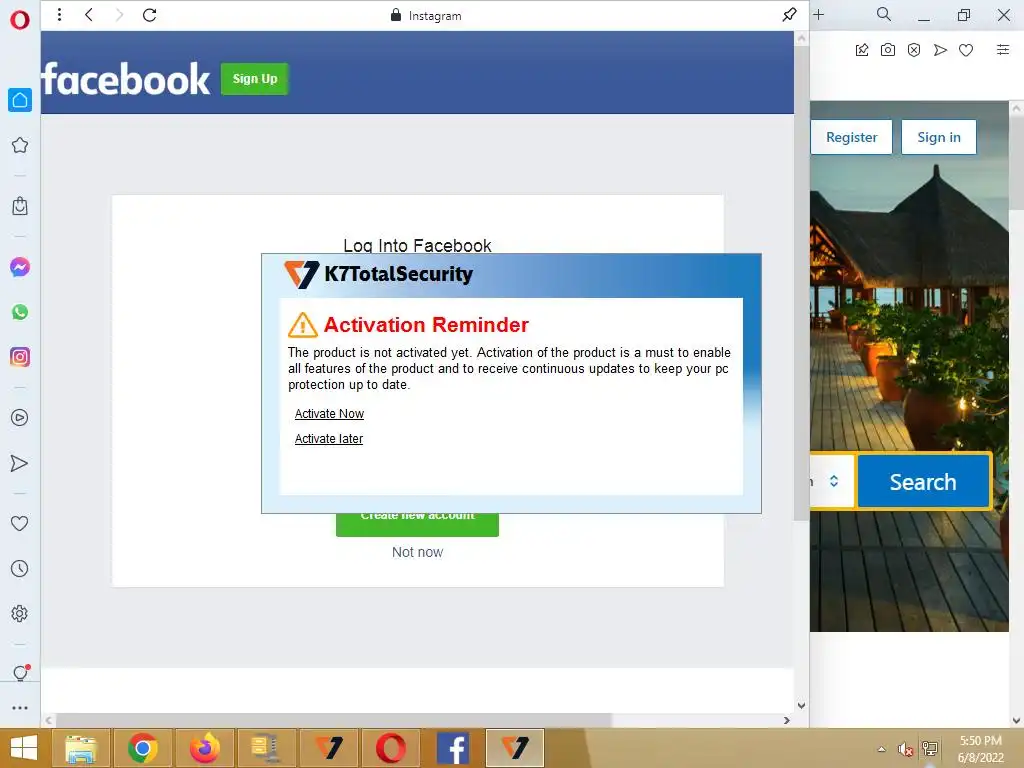This screenshot has height=768, width=1024.
Task: Open Settings gear in sidebar
Action: pyautogui.click(x=20, y=613)
